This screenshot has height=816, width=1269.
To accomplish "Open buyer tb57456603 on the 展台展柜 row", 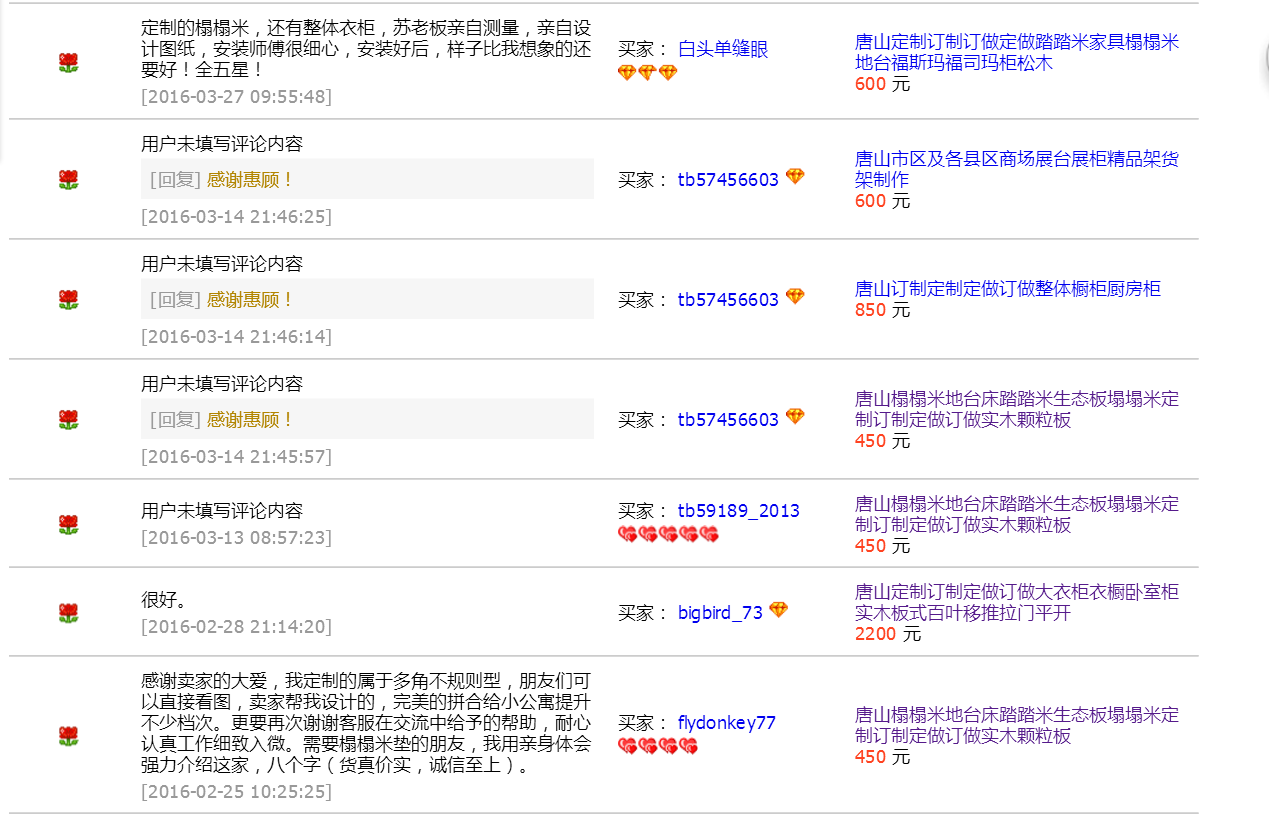I will [728, 180].
